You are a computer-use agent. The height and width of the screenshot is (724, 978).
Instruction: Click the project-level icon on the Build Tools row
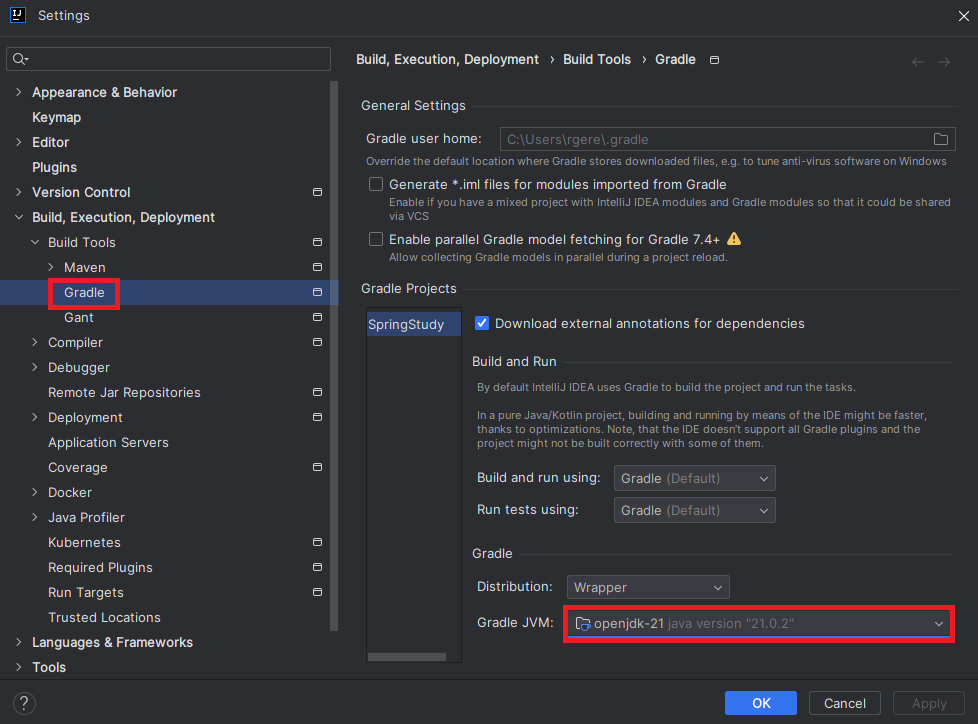pyautogui.click(x=317, y=242)
